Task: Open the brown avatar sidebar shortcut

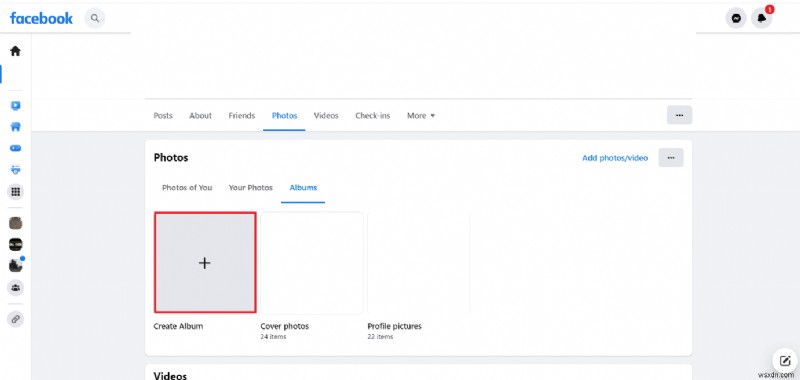Action: pos(15,223)
